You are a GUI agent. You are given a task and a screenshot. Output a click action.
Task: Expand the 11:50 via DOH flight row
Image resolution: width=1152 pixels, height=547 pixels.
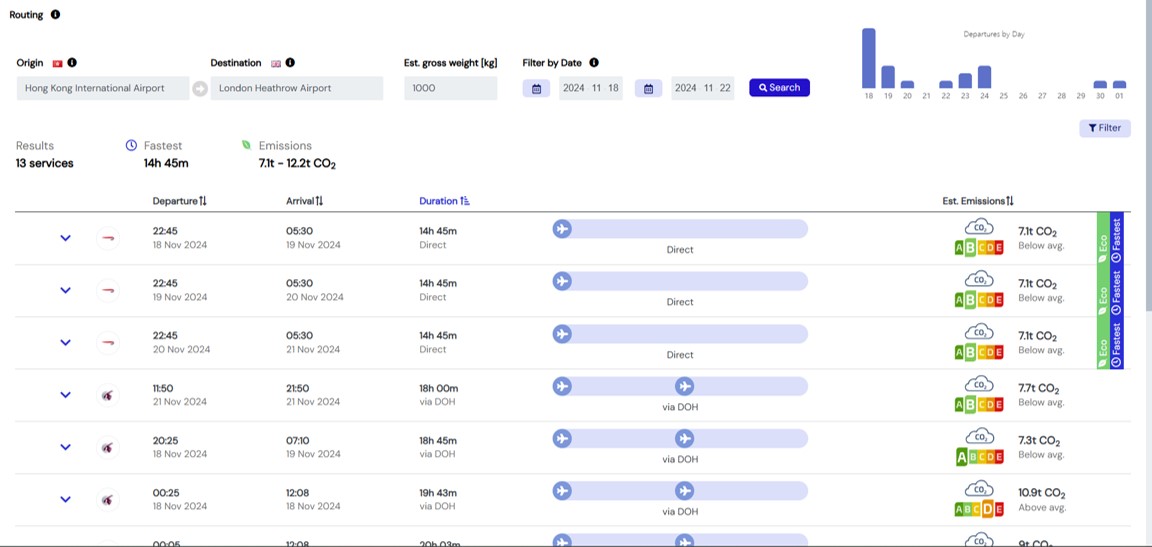click(x=65, y=395)
